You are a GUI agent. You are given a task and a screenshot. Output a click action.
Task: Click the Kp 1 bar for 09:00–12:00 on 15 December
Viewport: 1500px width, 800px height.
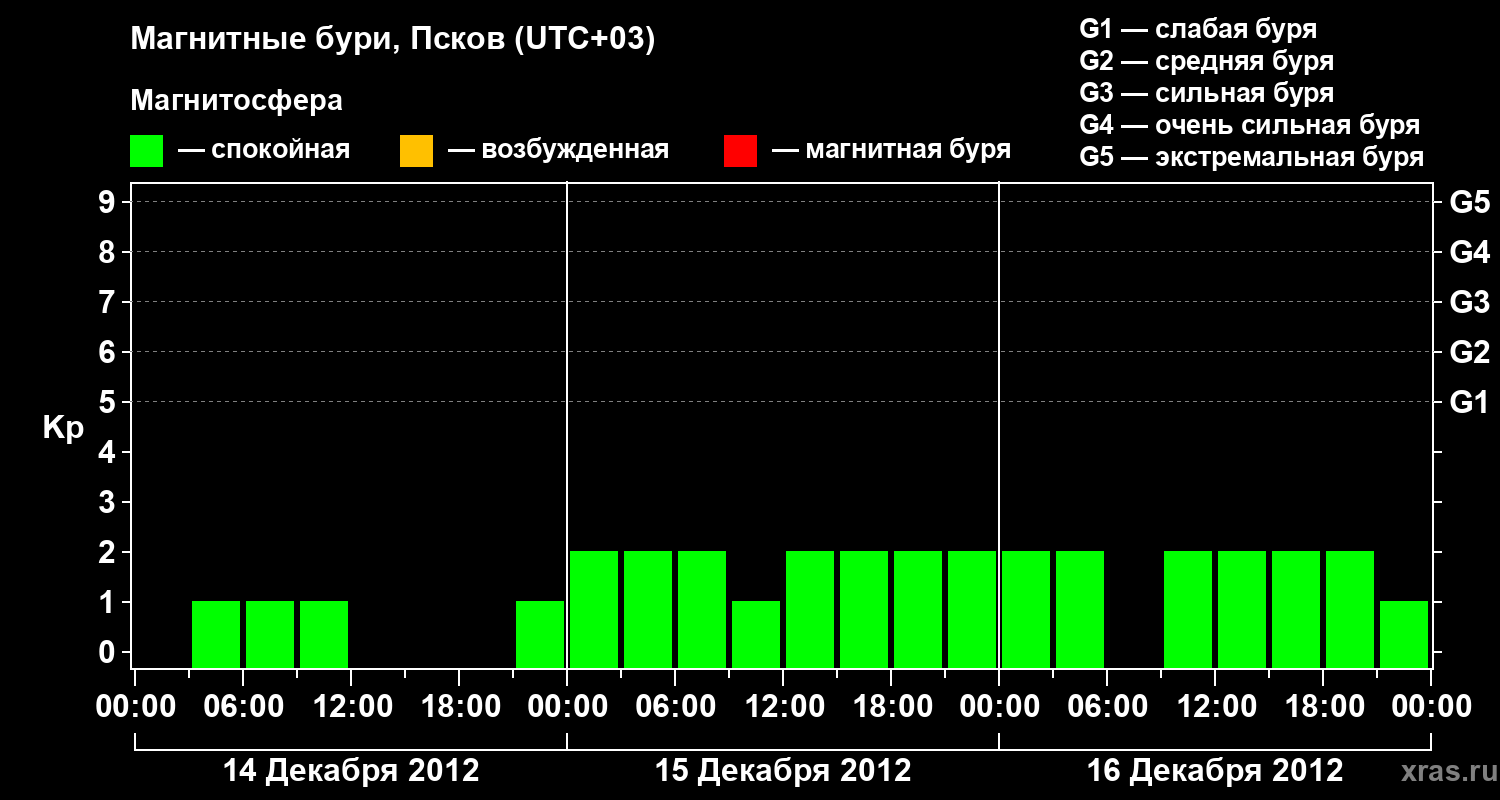point(756,634)
